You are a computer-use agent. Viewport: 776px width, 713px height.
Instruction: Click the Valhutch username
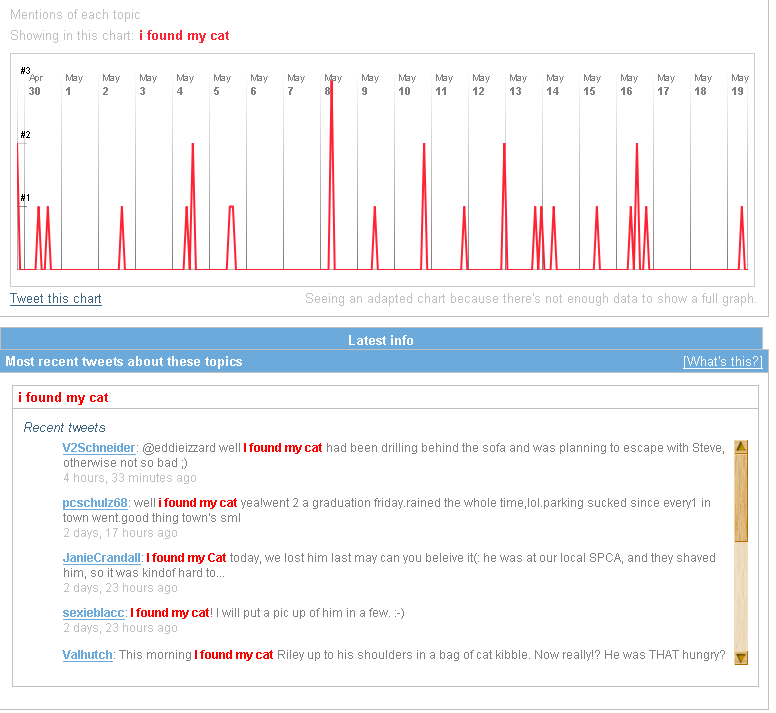point(87,655)
